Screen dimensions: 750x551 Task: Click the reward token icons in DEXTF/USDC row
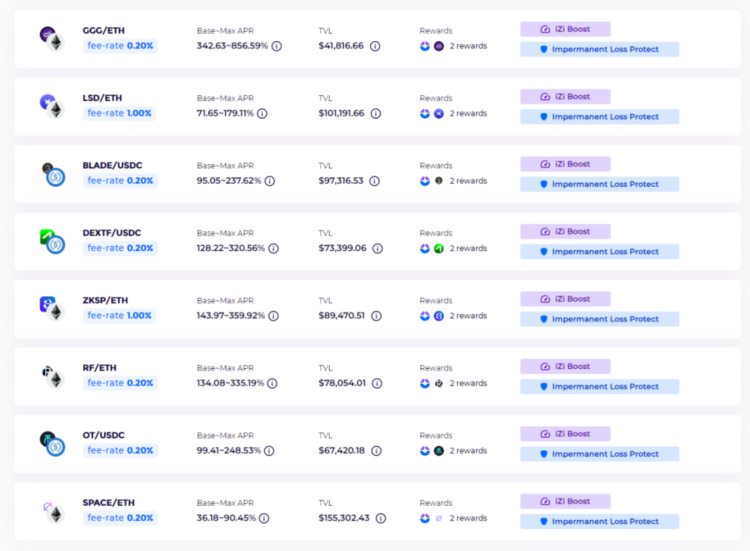coord(432,248)
